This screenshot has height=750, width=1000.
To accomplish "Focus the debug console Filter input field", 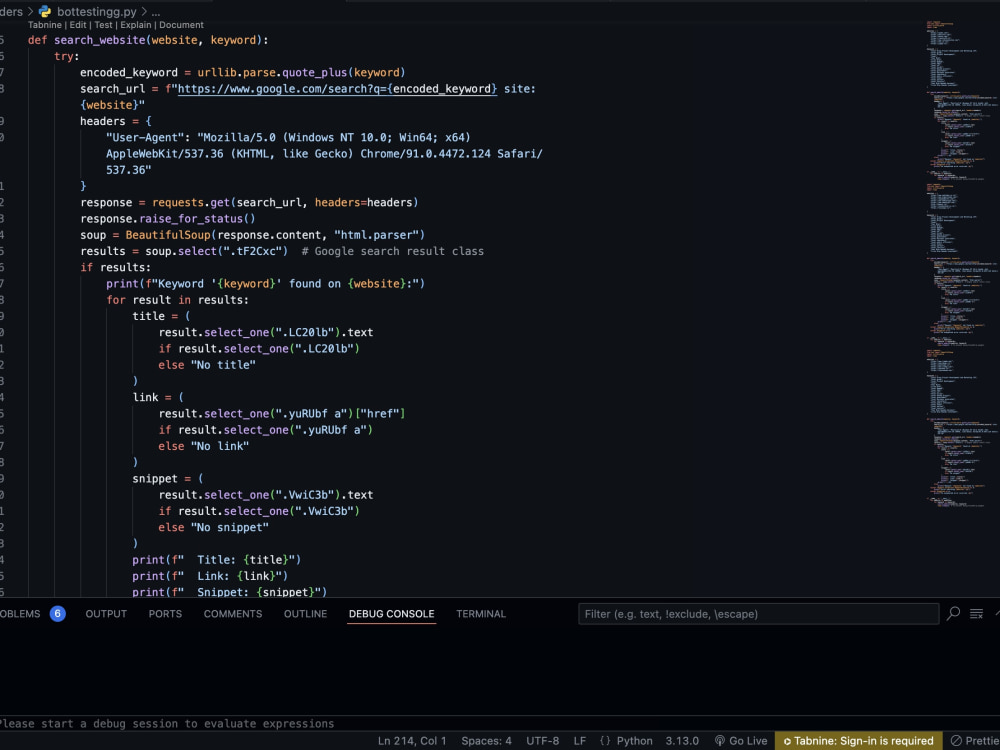I will click(758, 614).
